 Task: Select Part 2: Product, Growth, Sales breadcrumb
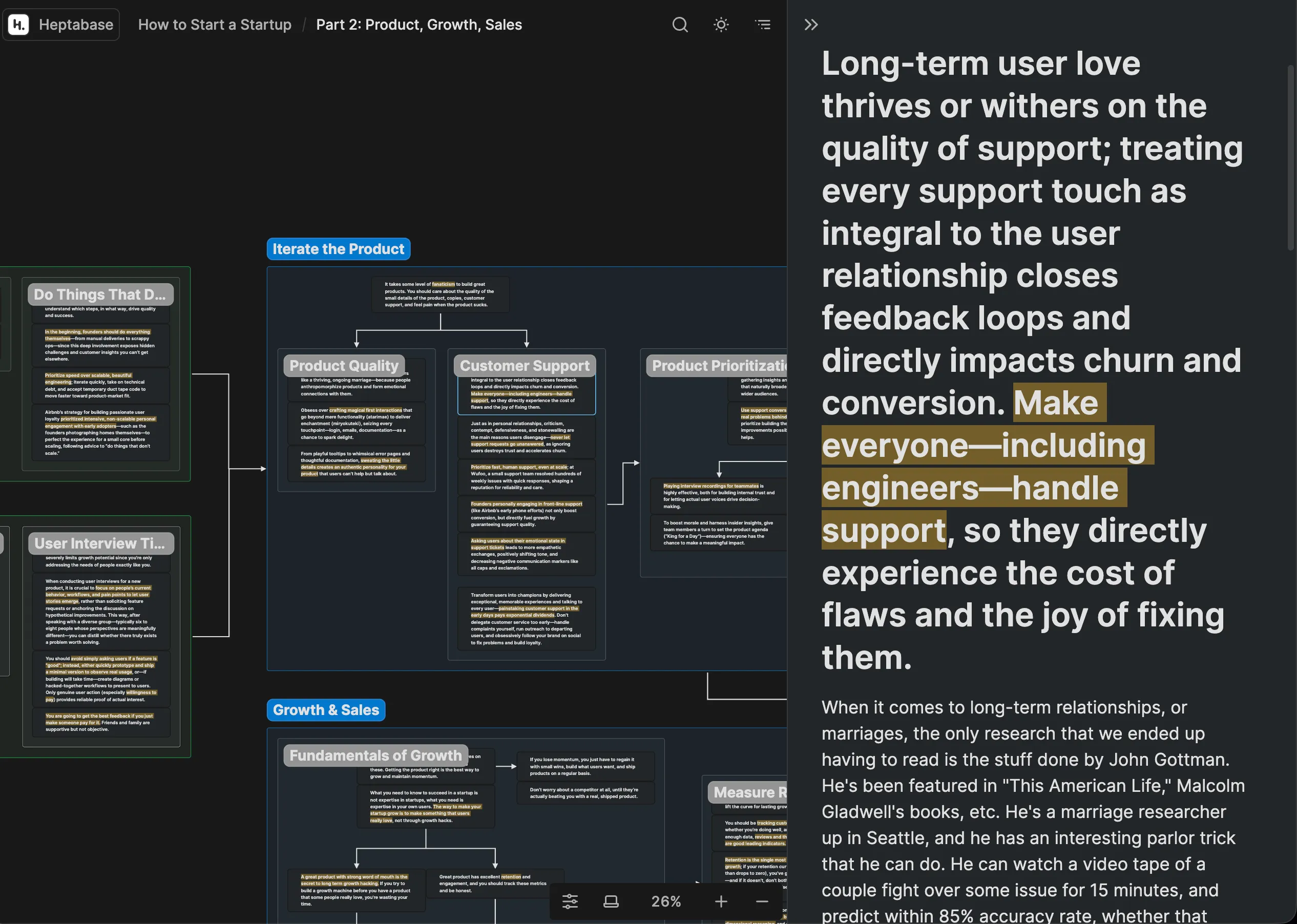pyautogui.click(x=419, y=25)
